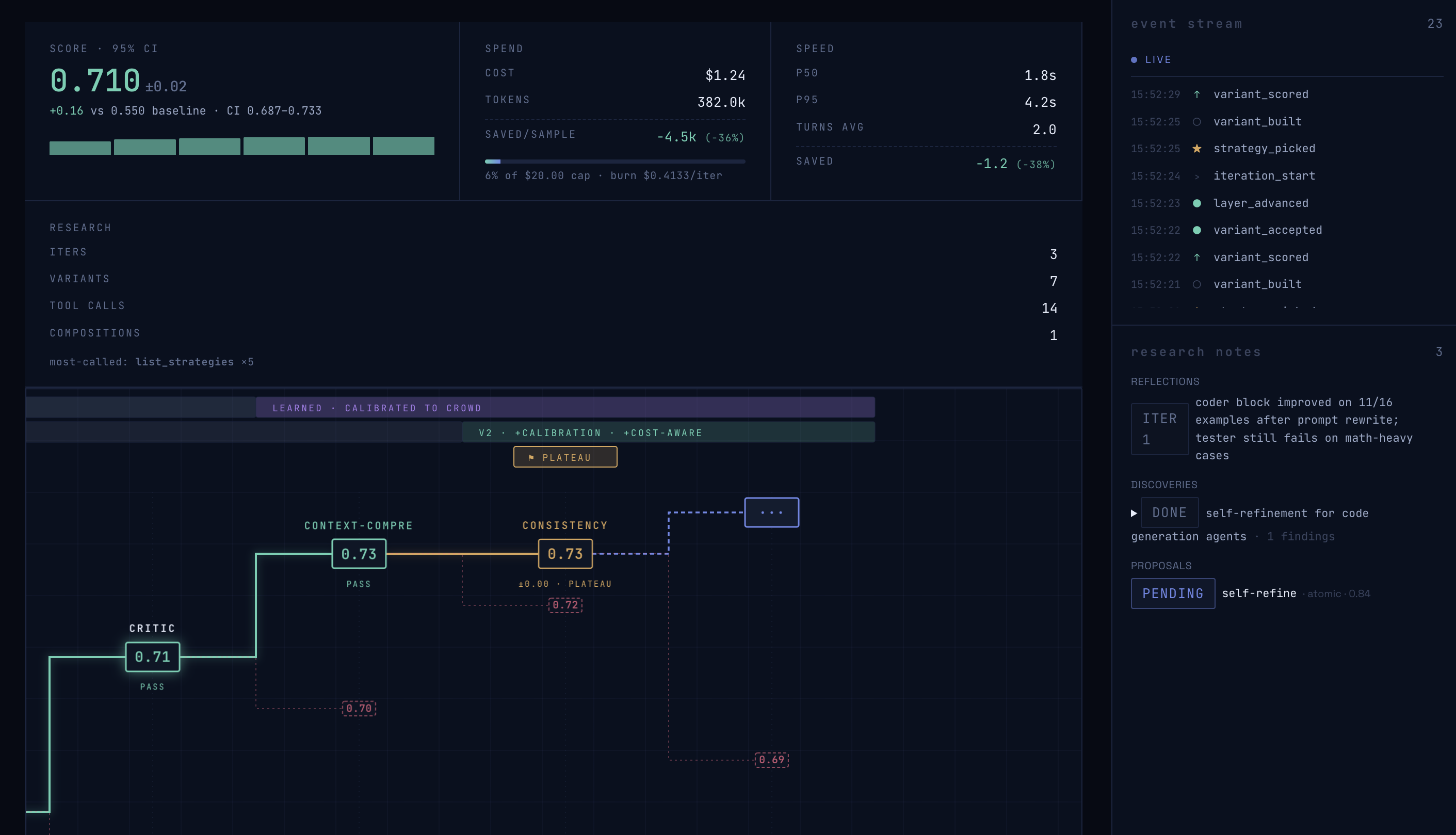Select the CONSISTENCY 0.73 plateau node

click(565, 553)
